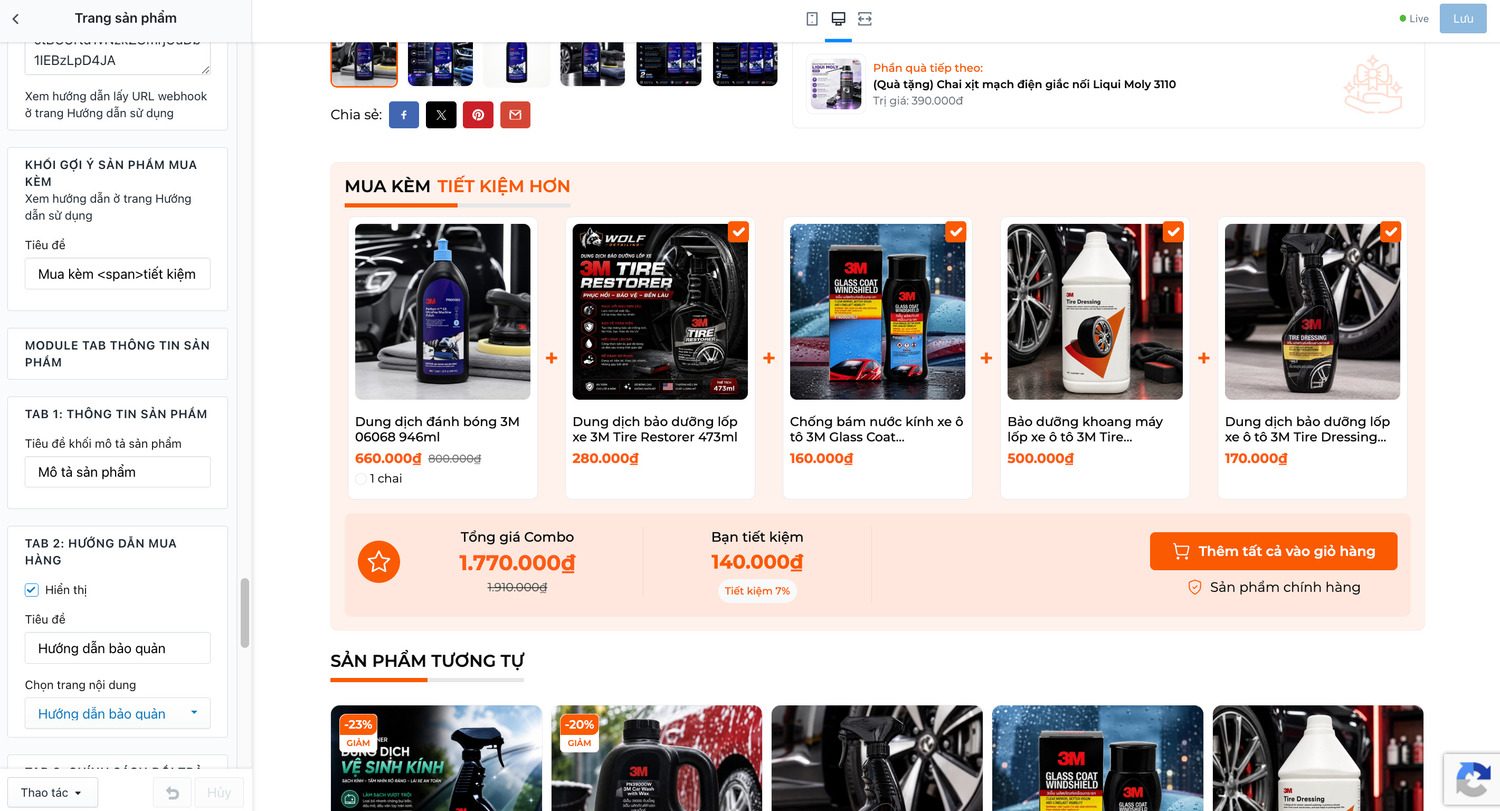
Task: Click the gift illustration icon
Action: tap(1373, 84)
